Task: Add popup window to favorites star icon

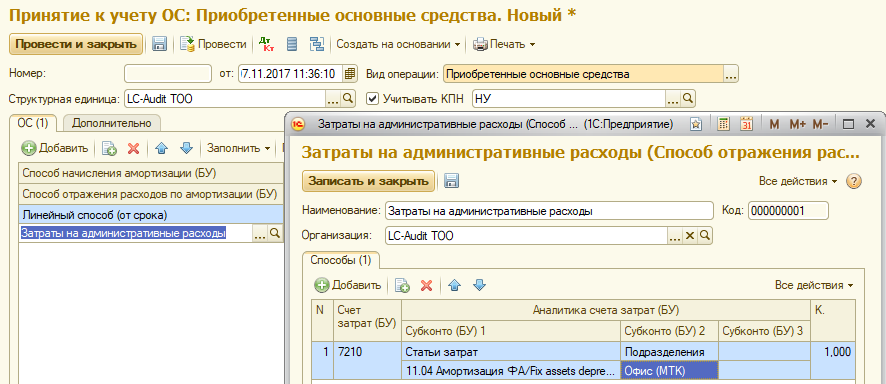Action: tap(696, 124)
